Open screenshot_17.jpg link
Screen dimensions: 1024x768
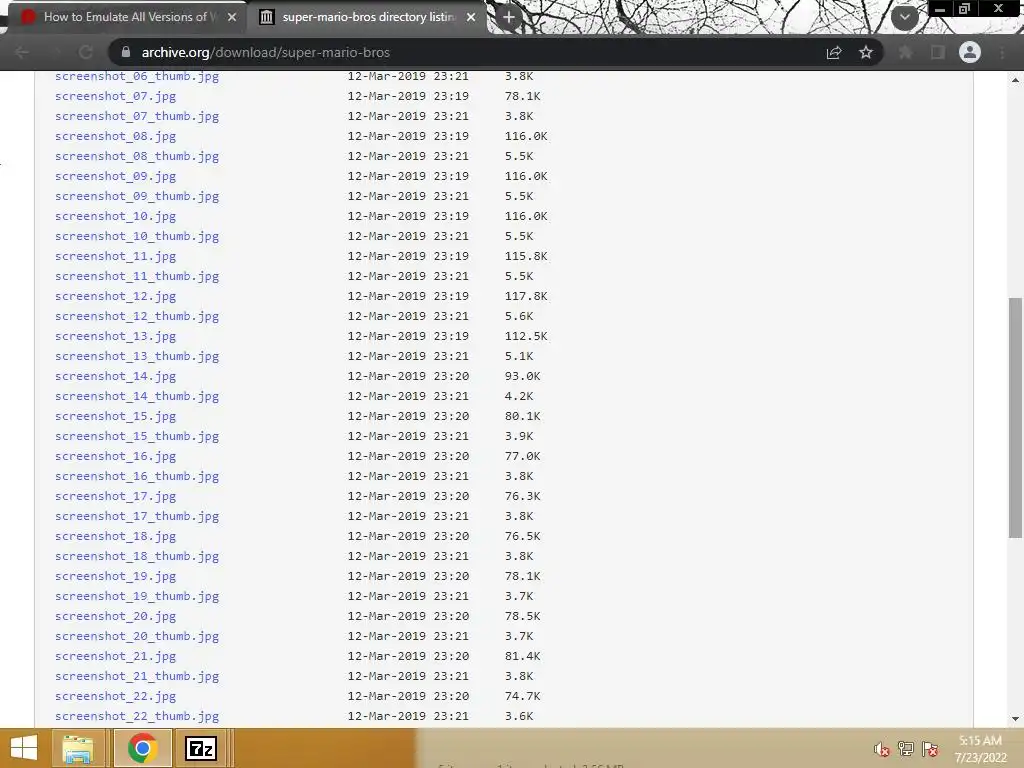[x=116, y=496]
